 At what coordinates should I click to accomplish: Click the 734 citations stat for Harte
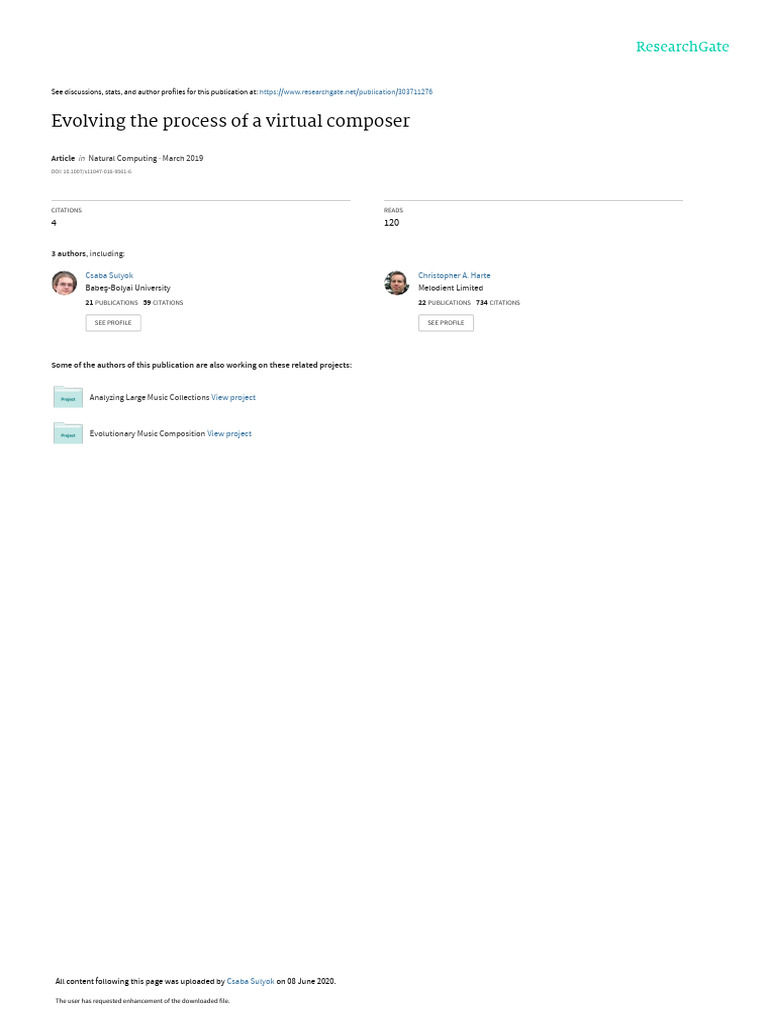tap(498, 303)
